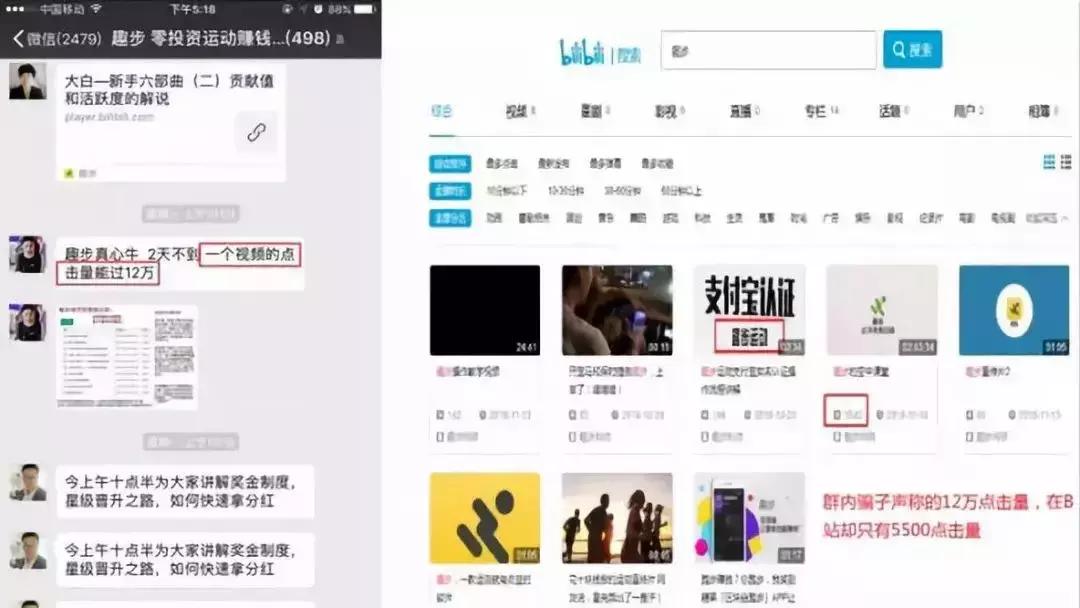The height and width of the screenshot is (608, 1080).
Task: Expand the 用户 search category
Action: 968,111
